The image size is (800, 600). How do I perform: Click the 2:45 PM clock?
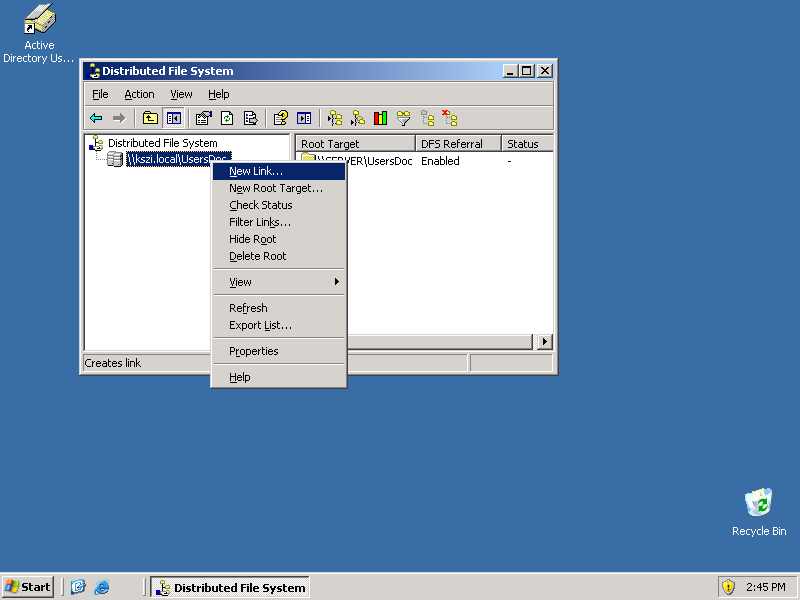pyautogui.click(x=765, y=587)
